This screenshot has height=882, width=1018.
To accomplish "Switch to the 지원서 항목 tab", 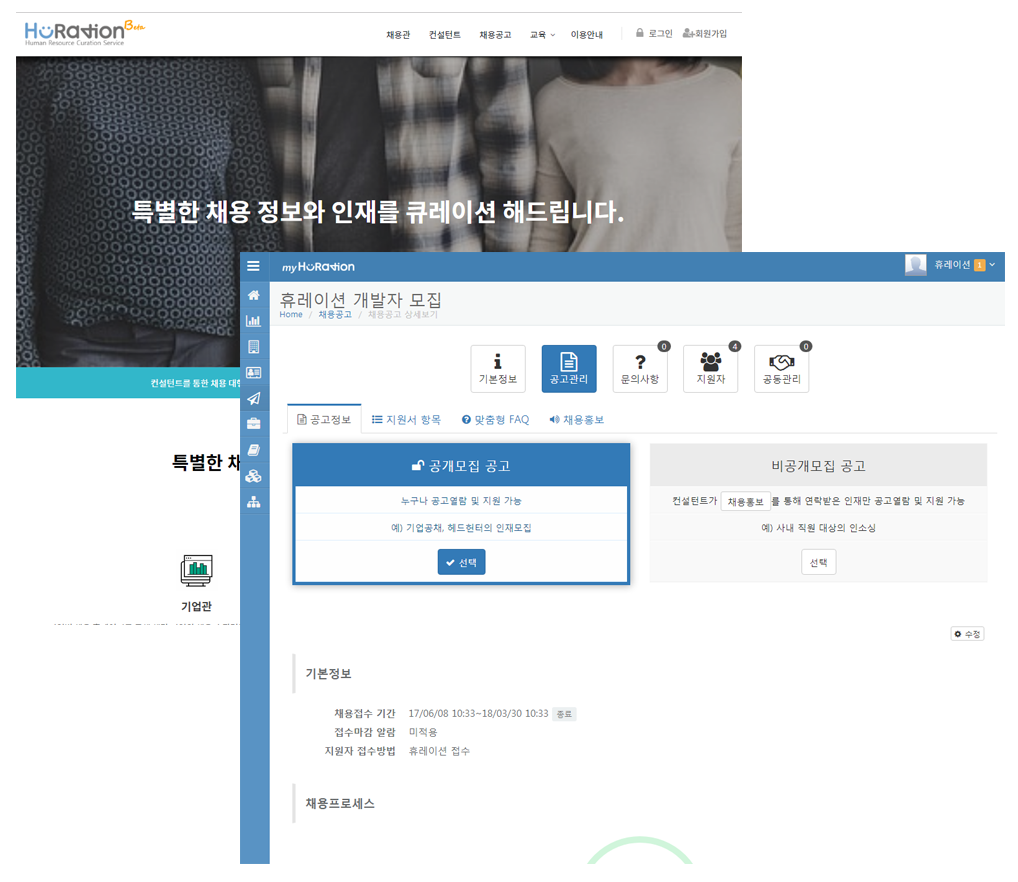I will pos(406,420).
